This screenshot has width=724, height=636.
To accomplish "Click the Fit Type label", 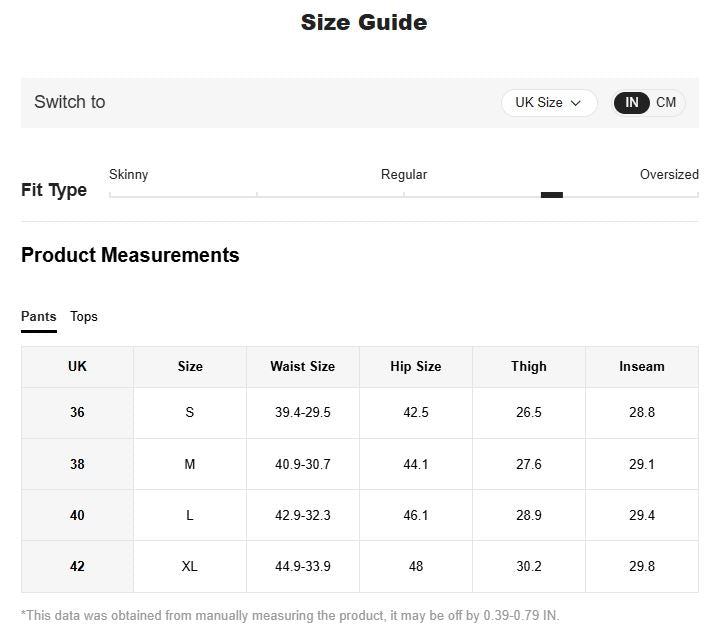I will coord(54,190).
